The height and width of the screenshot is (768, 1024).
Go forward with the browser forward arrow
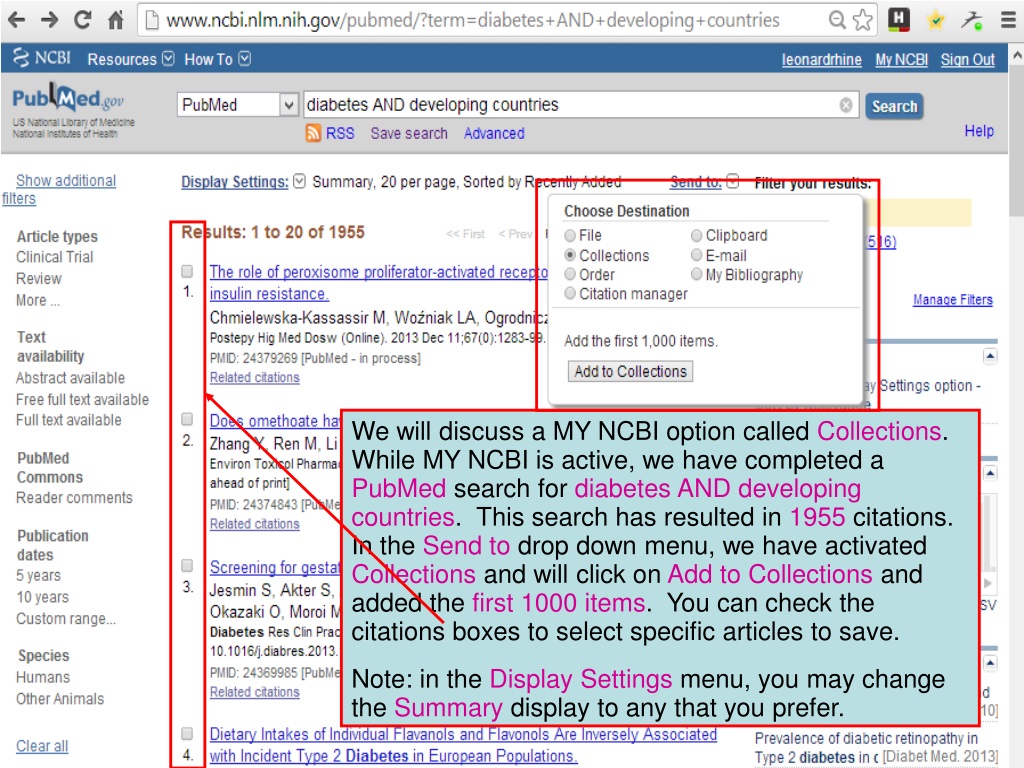pyautogui.click(x=50, y=20)
